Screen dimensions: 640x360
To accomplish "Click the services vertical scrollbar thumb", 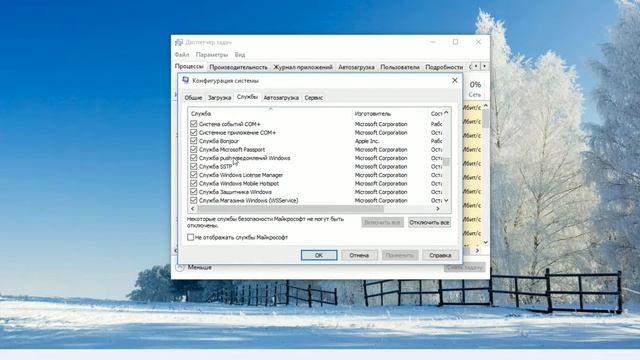I will [446, 162].
